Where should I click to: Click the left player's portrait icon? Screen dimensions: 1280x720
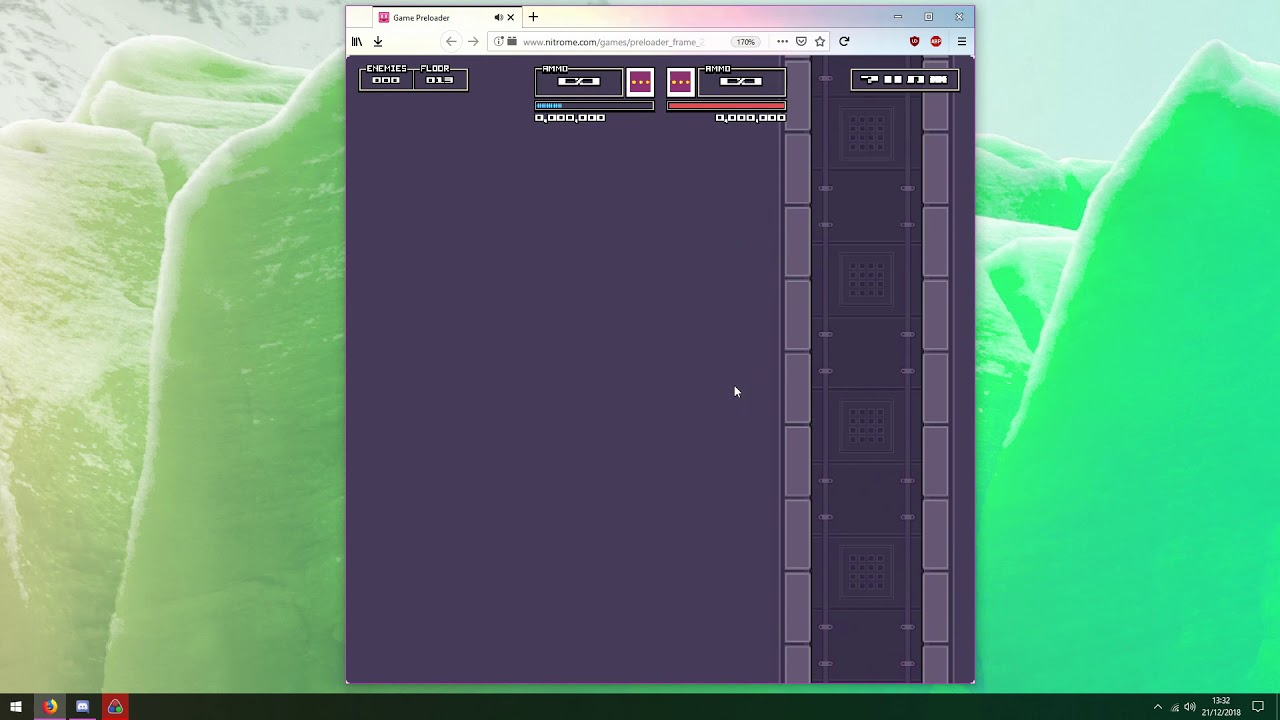pyautogui.click(x=640, y=82)
